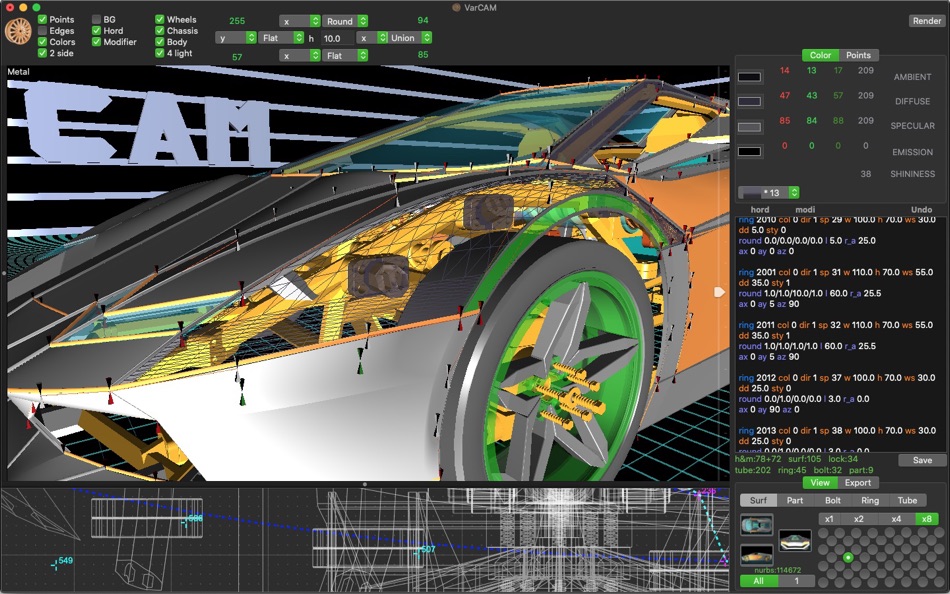
Task: Click the side-view car thumbnail
Action: [757, 555]
